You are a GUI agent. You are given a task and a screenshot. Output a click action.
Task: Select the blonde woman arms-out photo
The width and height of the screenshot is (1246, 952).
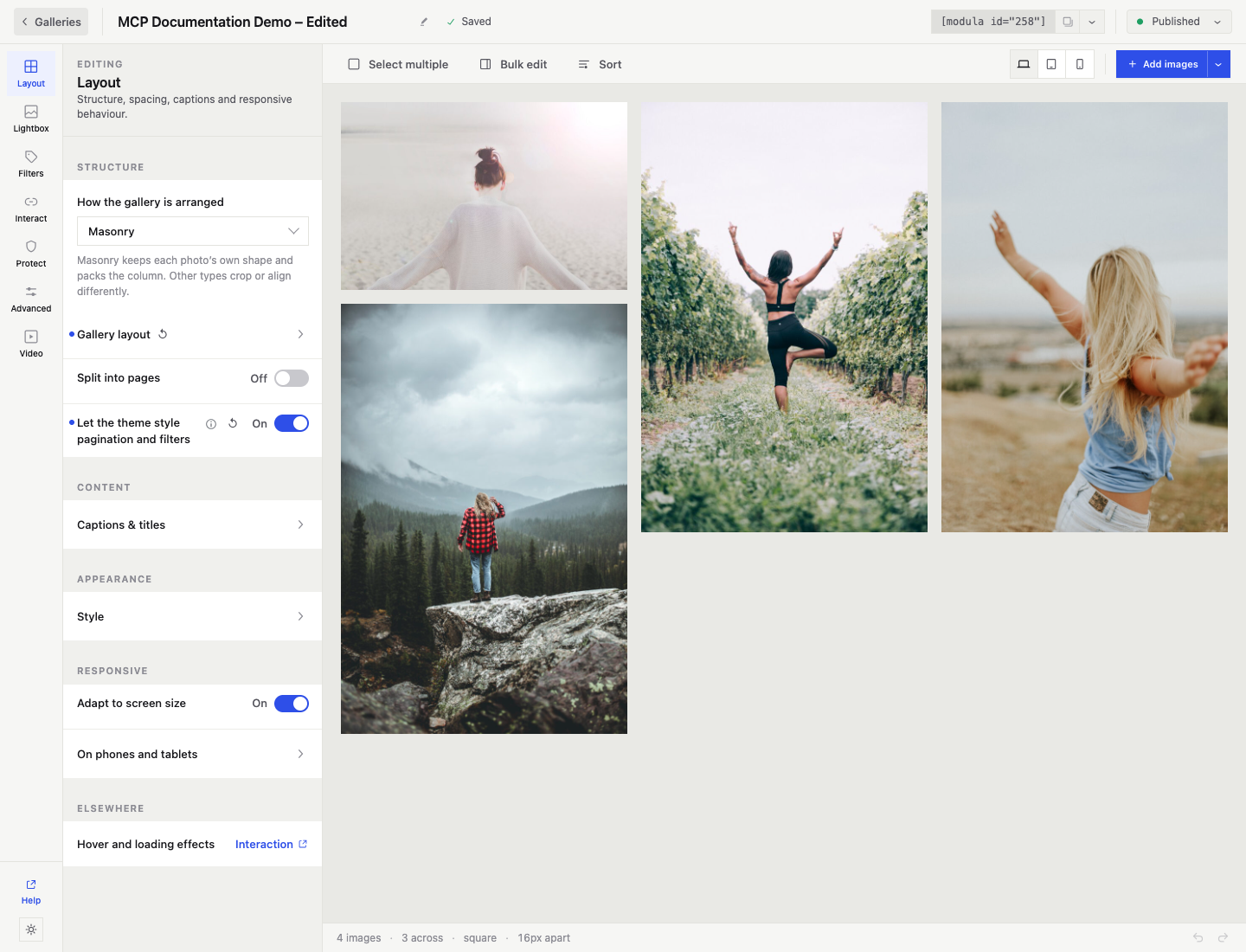1084,317
